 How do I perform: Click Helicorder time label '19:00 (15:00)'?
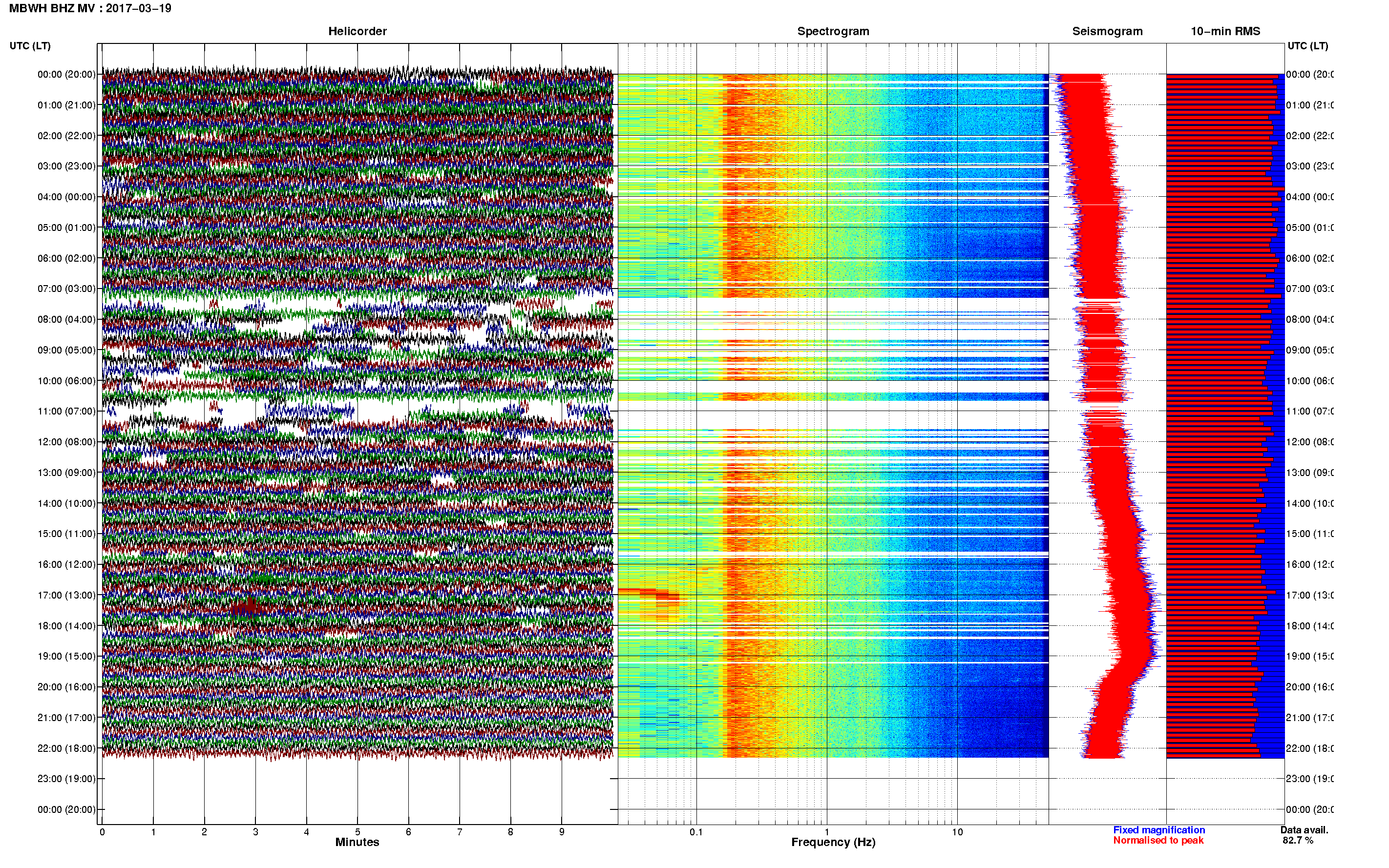[x=66, y=656]
